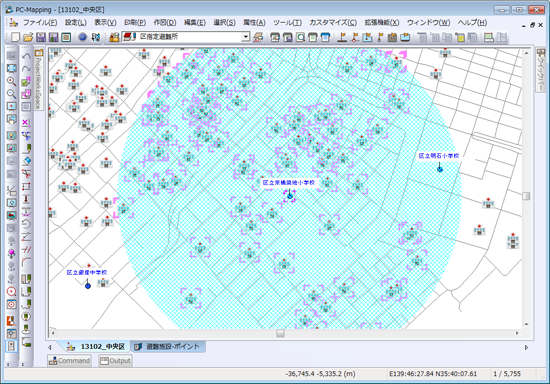550x384 pixels.
Task: Select the hand pan tool
Action: point(11,119)
